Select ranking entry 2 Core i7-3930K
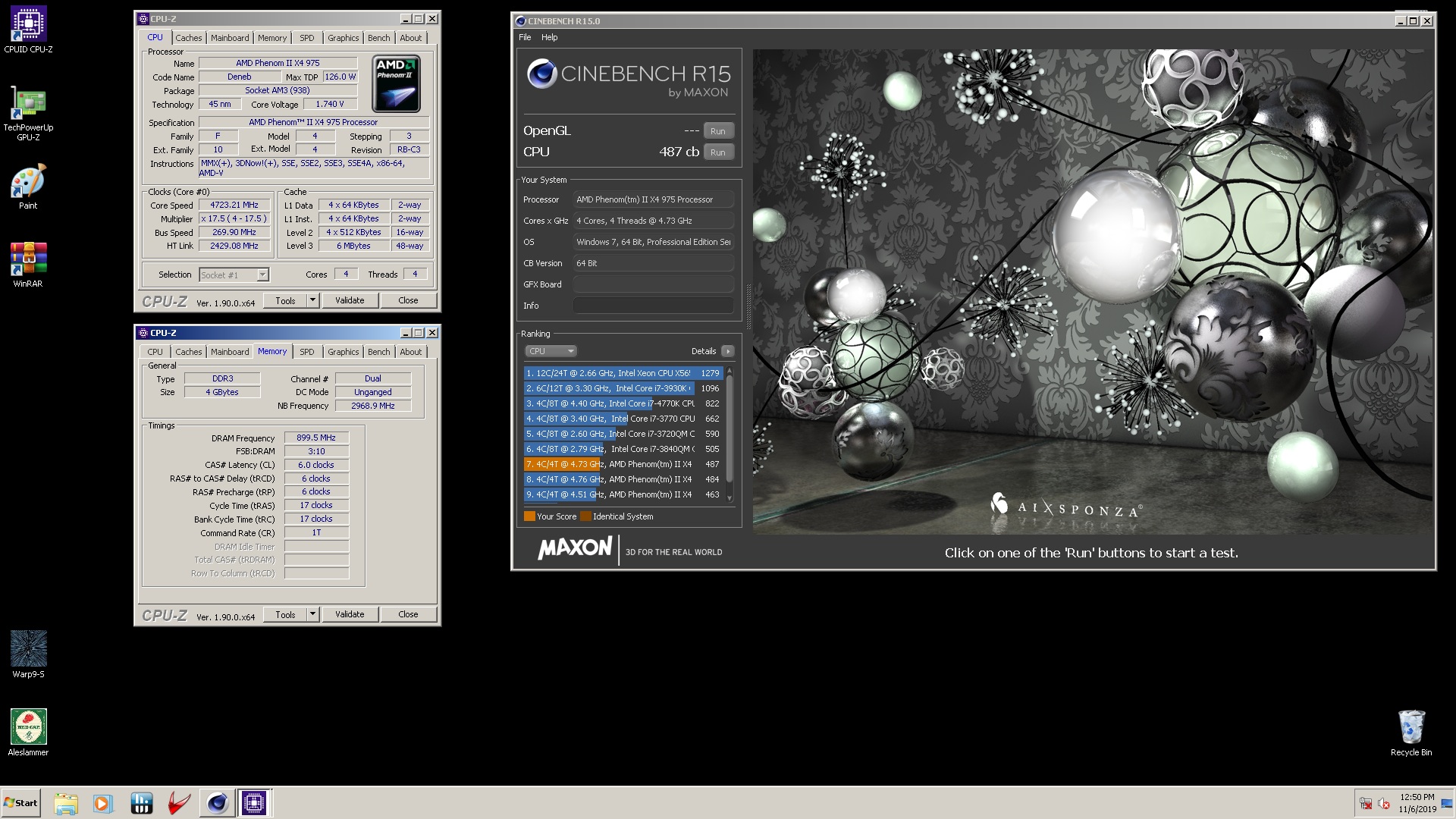This screenshot has width=1456, height=819. (623, 388)
